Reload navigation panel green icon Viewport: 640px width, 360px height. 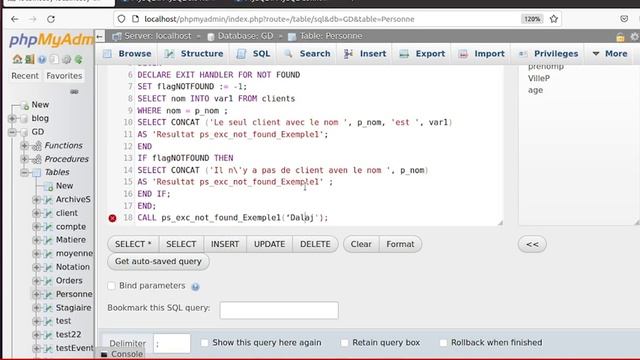coord(78,60)
